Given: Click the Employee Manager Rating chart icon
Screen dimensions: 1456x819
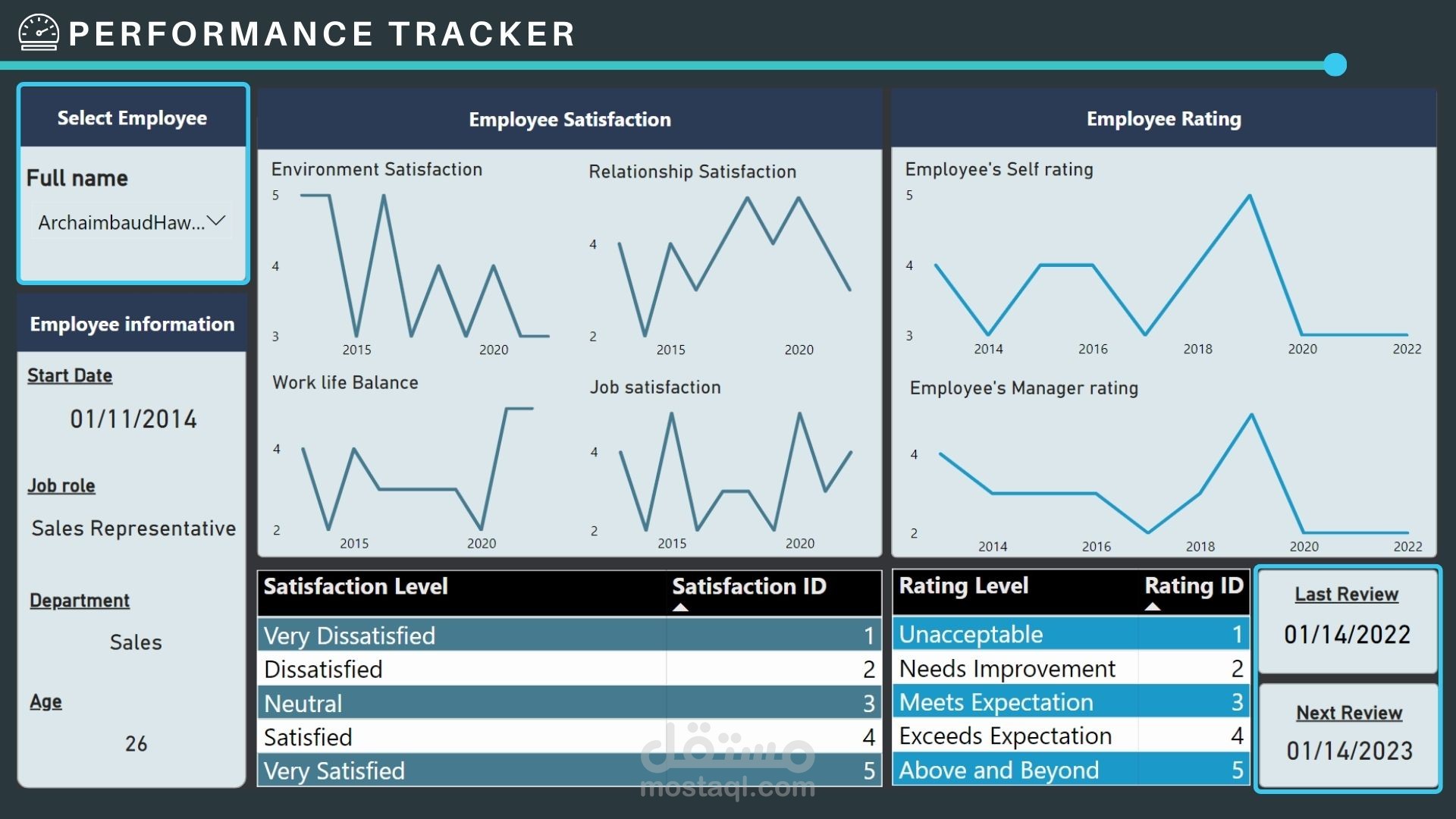Looking at the screenshot, I should (x=1170, y=470).
